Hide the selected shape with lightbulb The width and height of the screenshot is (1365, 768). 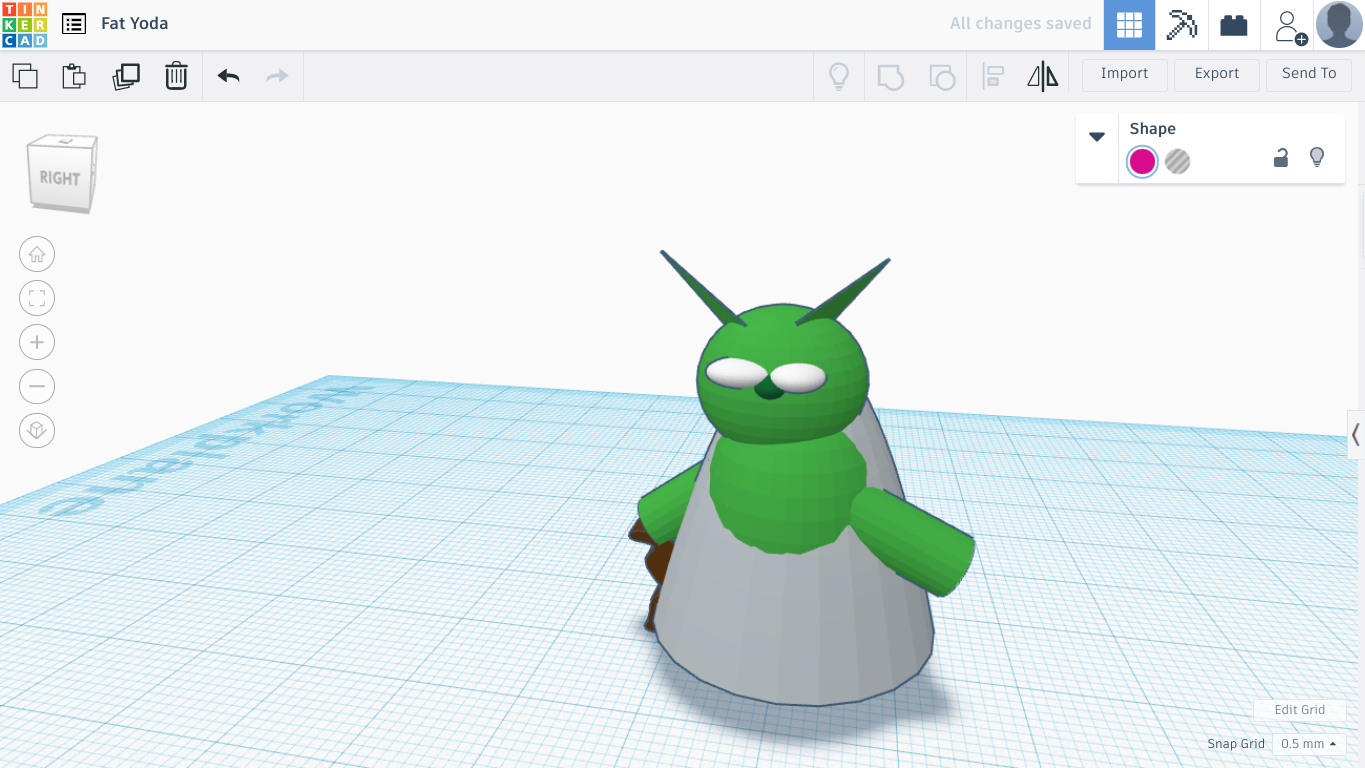[x=1317, y=157]
